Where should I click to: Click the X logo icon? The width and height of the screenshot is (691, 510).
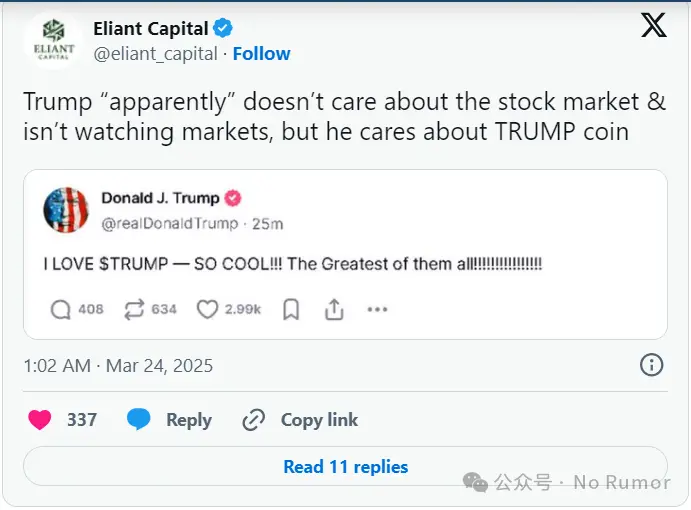click(653, 27)
